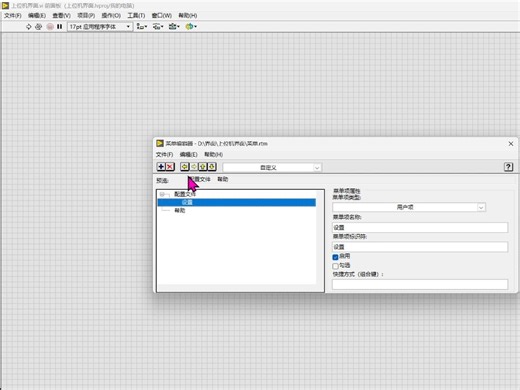Click the LabVIEW icon in main window title

(5, 5)
